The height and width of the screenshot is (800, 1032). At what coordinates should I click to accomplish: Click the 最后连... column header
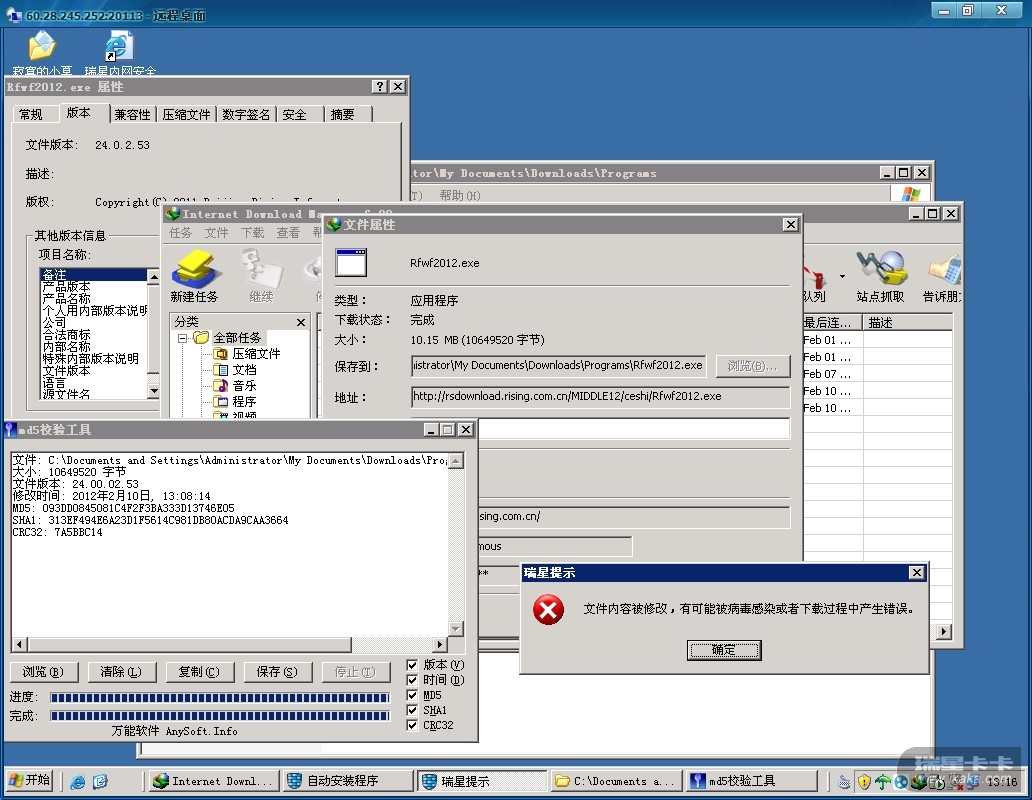[832, 322]
